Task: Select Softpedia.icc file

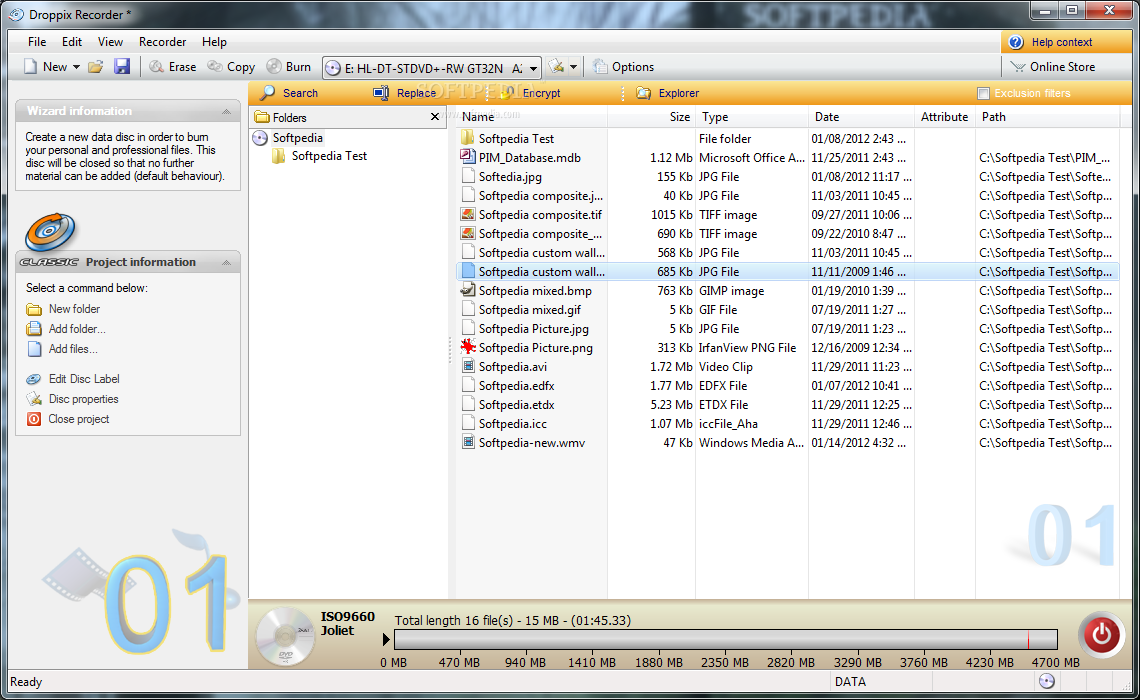Action: [x=513, y=424]
